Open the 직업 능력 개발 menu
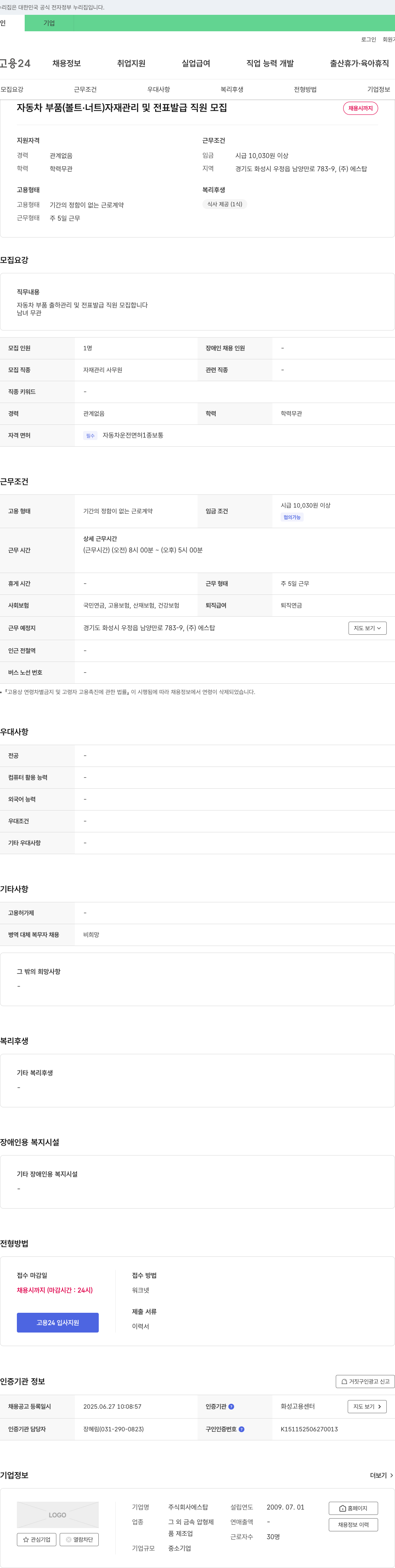 [x=270, y=63]
